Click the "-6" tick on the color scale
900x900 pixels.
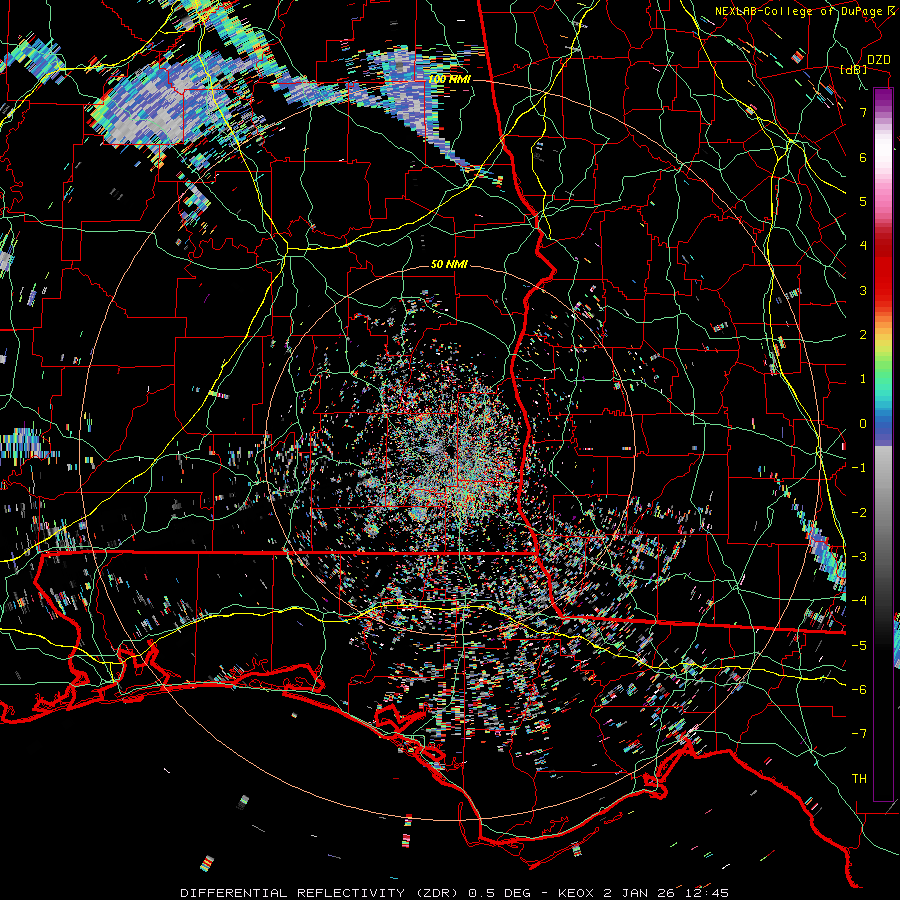[859, 689]
